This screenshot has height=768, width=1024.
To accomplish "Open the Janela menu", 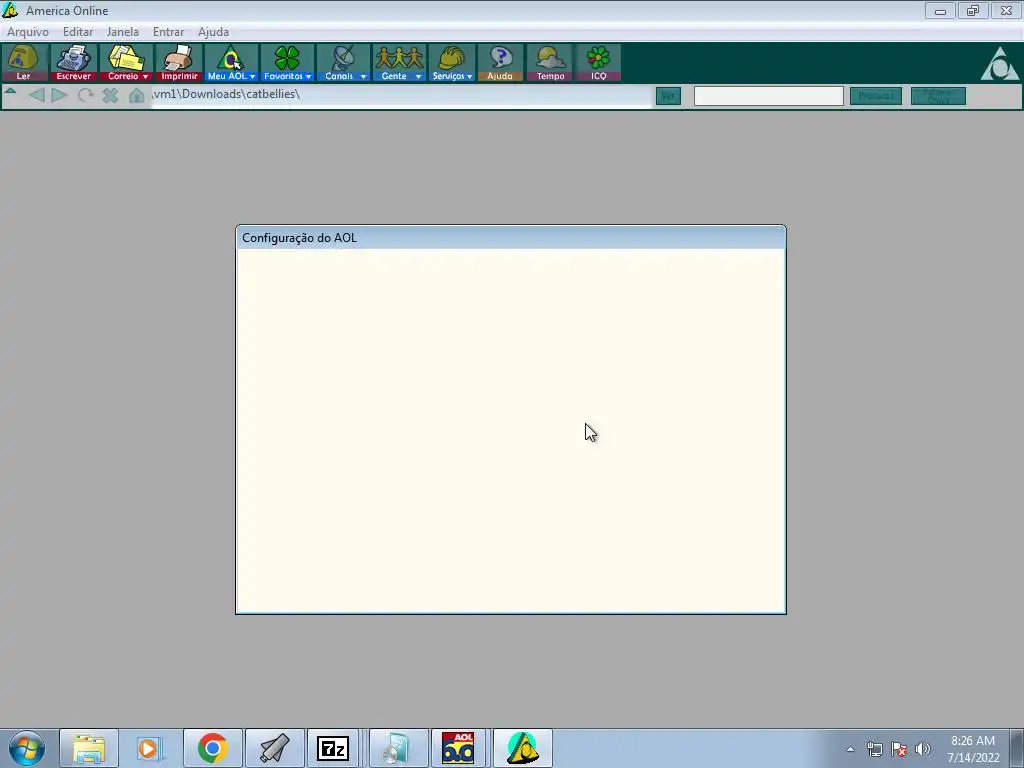I will click(123, 31).
